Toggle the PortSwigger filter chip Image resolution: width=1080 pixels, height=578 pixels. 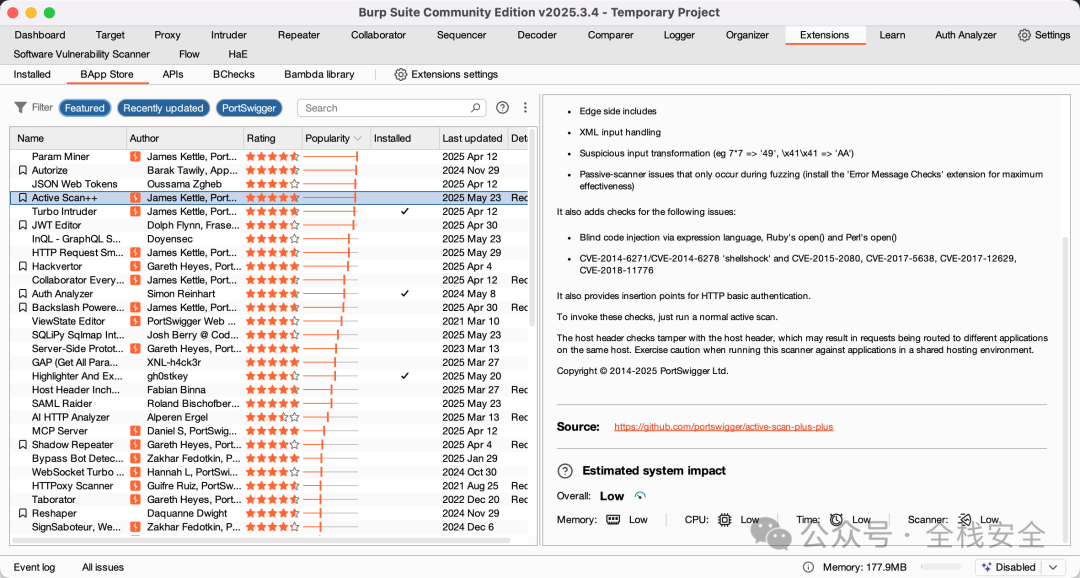click(x=249, y=107)
